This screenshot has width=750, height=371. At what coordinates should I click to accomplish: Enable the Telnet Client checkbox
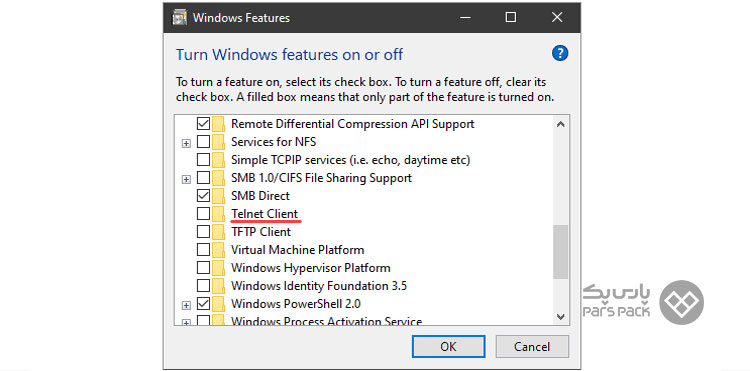point(203,214)
